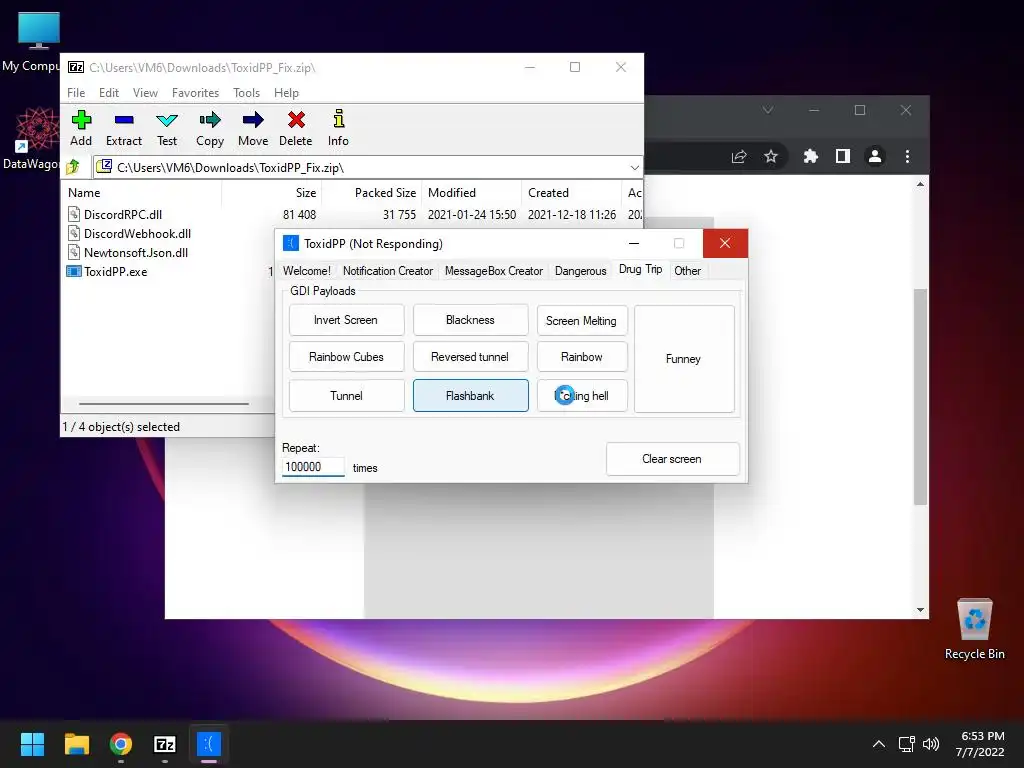Bookmark the page with Chrome star icon

[771, 156]
